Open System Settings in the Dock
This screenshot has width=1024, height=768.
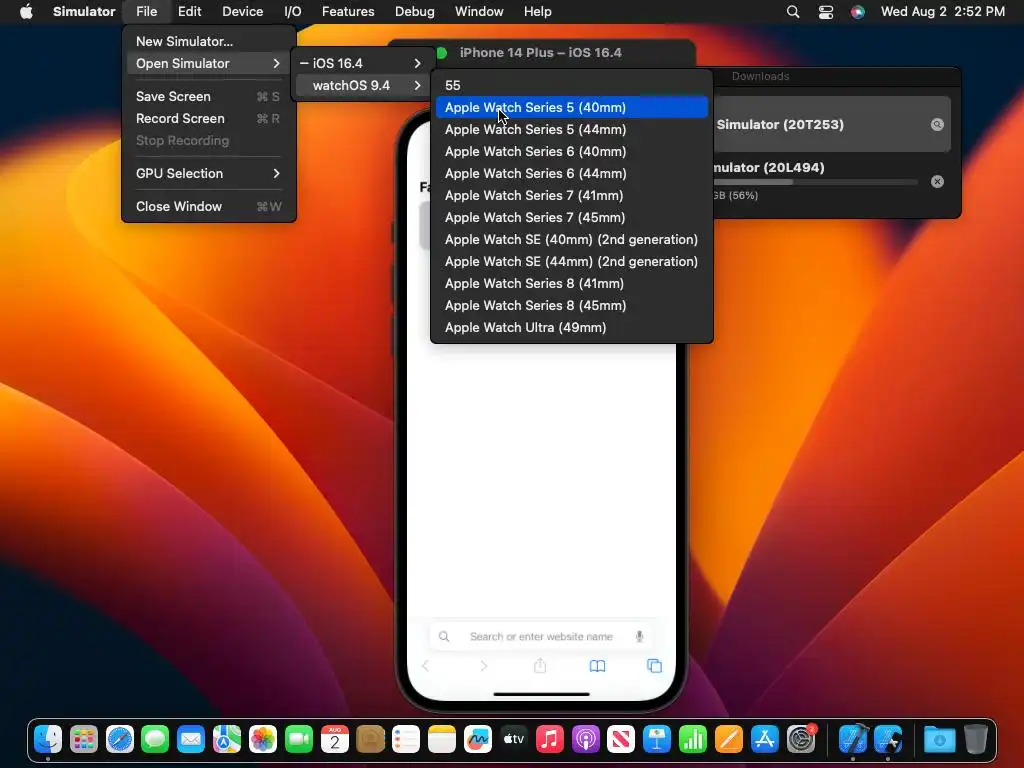(x=801, y=740)
